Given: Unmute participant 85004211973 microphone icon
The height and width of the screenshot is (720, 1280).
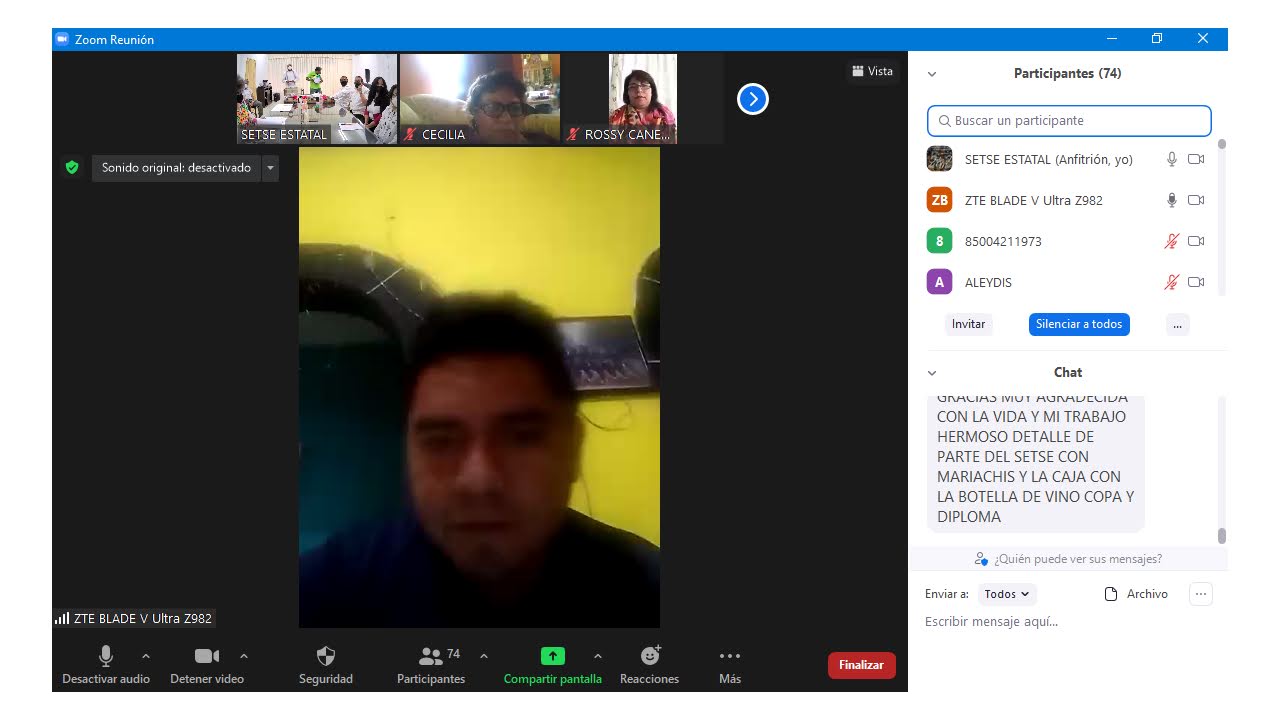Looking at the screenshot, I should 1172,241.
